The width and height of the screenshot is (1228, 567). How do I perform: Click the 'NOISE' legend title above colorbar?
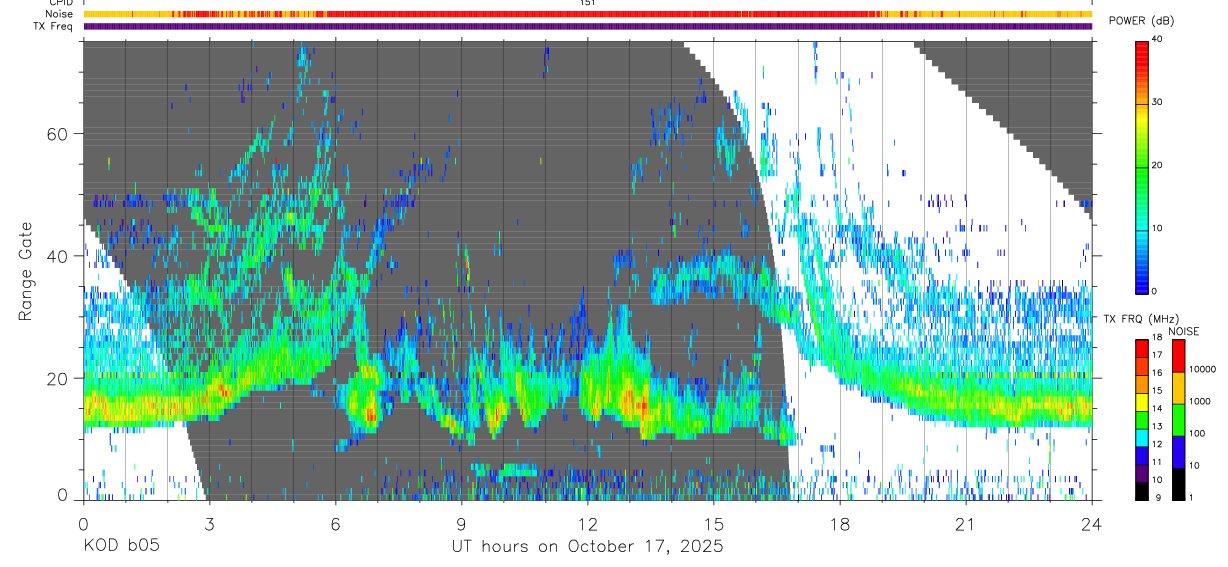pos(1183,331)
